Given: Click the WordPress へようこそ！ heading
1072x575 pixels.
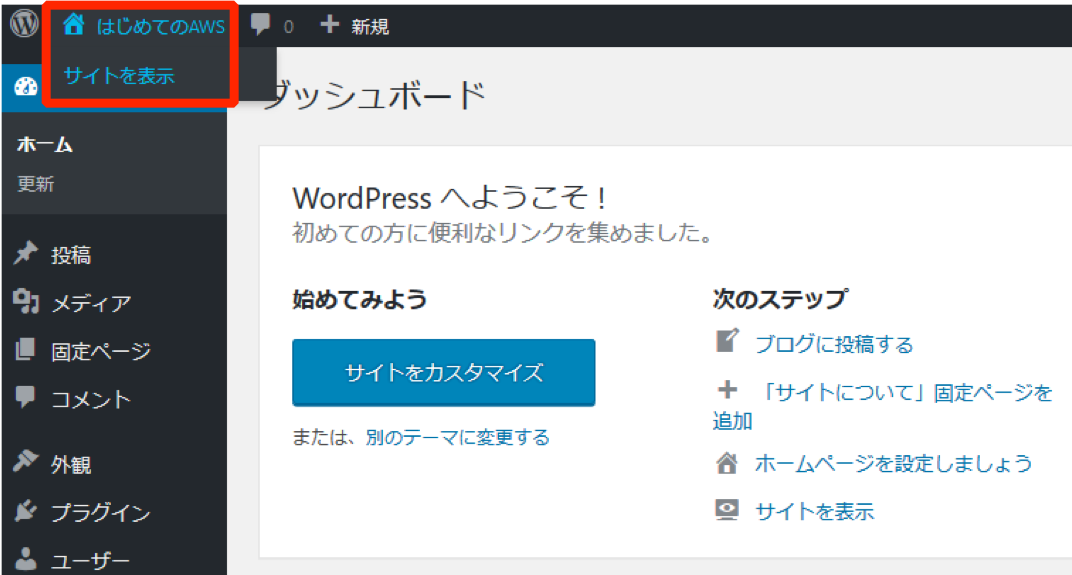Looking at the screenshot, I should [x=449, y=198].
